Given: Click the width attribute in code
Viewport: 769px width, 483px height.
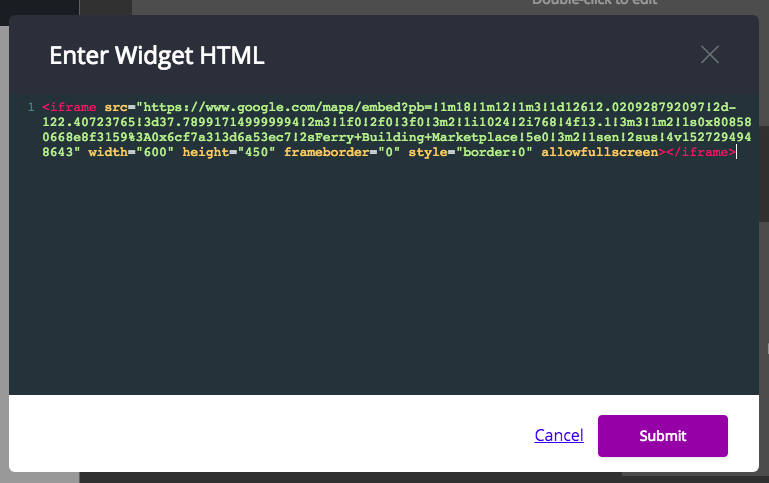Looking at the screenshot, I should pyautogui.click(x=108, y=152).
